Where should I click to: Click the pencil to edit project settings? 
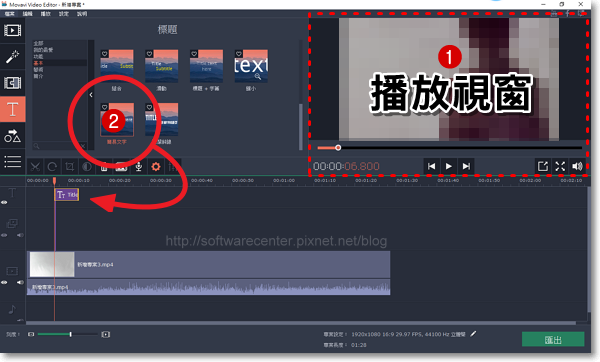click(473, 334)
